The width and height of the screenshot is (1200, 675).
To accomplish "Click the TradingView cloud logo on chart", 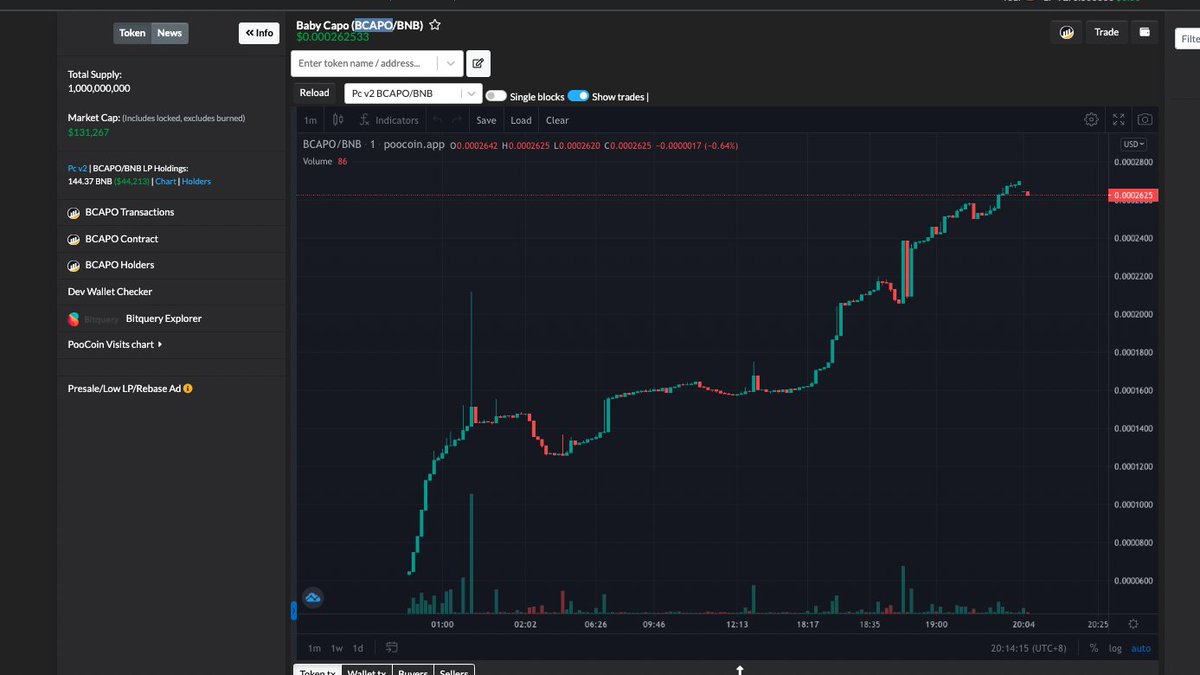I will (312, 598).
